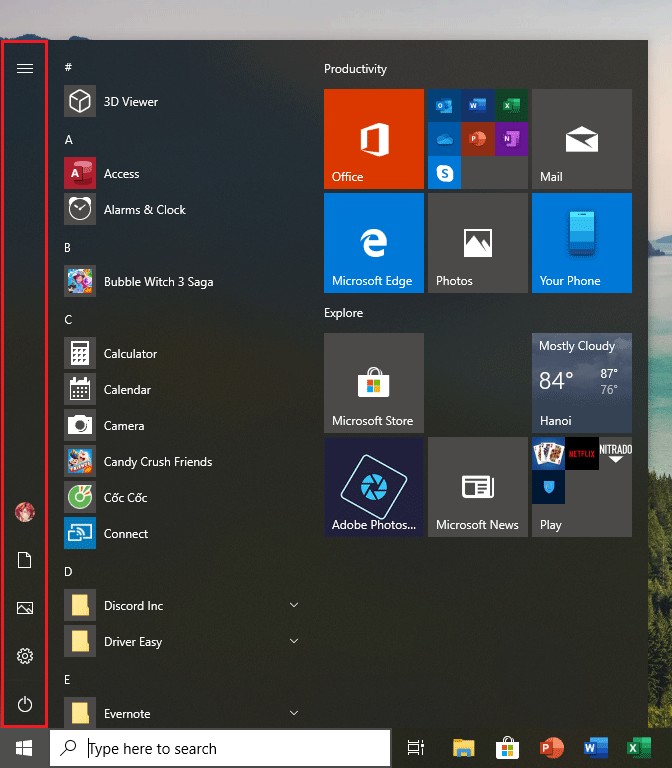Launch Access from app list
672x768 pixels.
pyautogui.click(x=181, y=173)
